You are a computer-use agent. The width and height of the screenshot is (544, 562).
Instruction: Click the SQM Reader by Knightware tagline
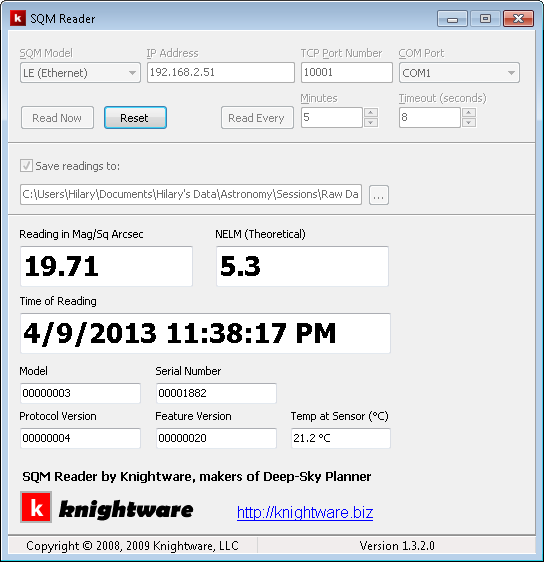click(196, 477)
